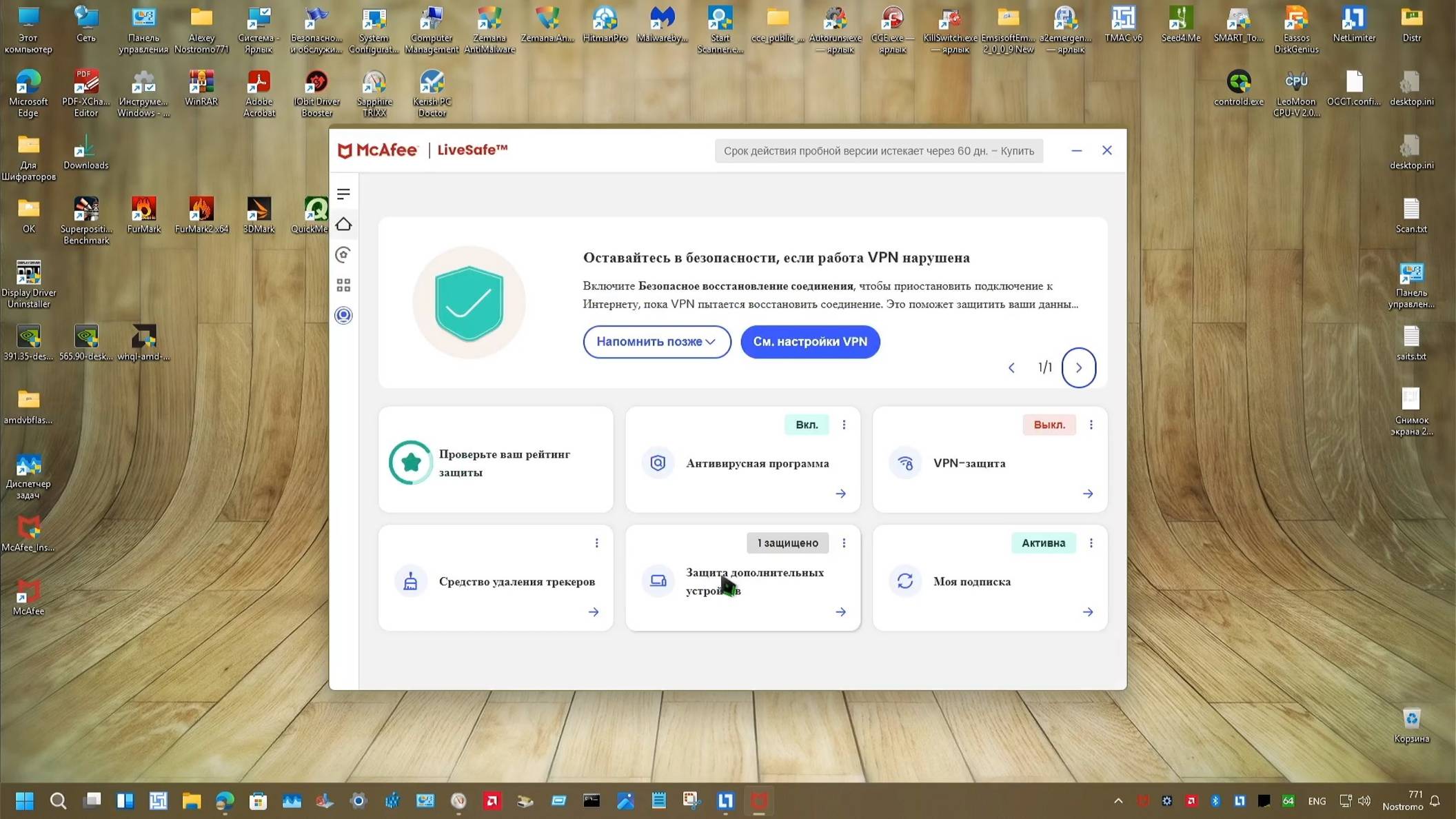This screenshot has height=819, width=1456.
Task: Click 'См. настройки VPN' button
Action: [810, 342]
